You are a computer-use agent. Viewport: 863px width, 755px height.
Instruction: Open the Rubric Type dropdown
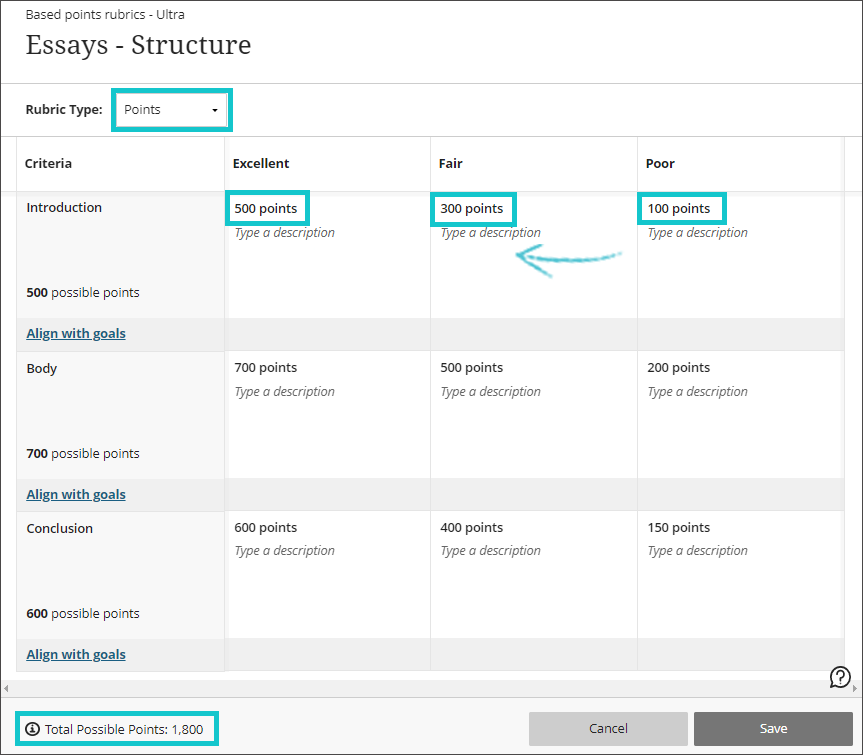click(171, 110)
